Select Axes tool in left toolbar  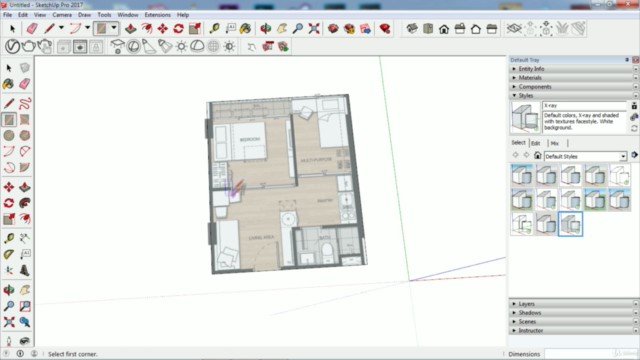coord(9,270)
